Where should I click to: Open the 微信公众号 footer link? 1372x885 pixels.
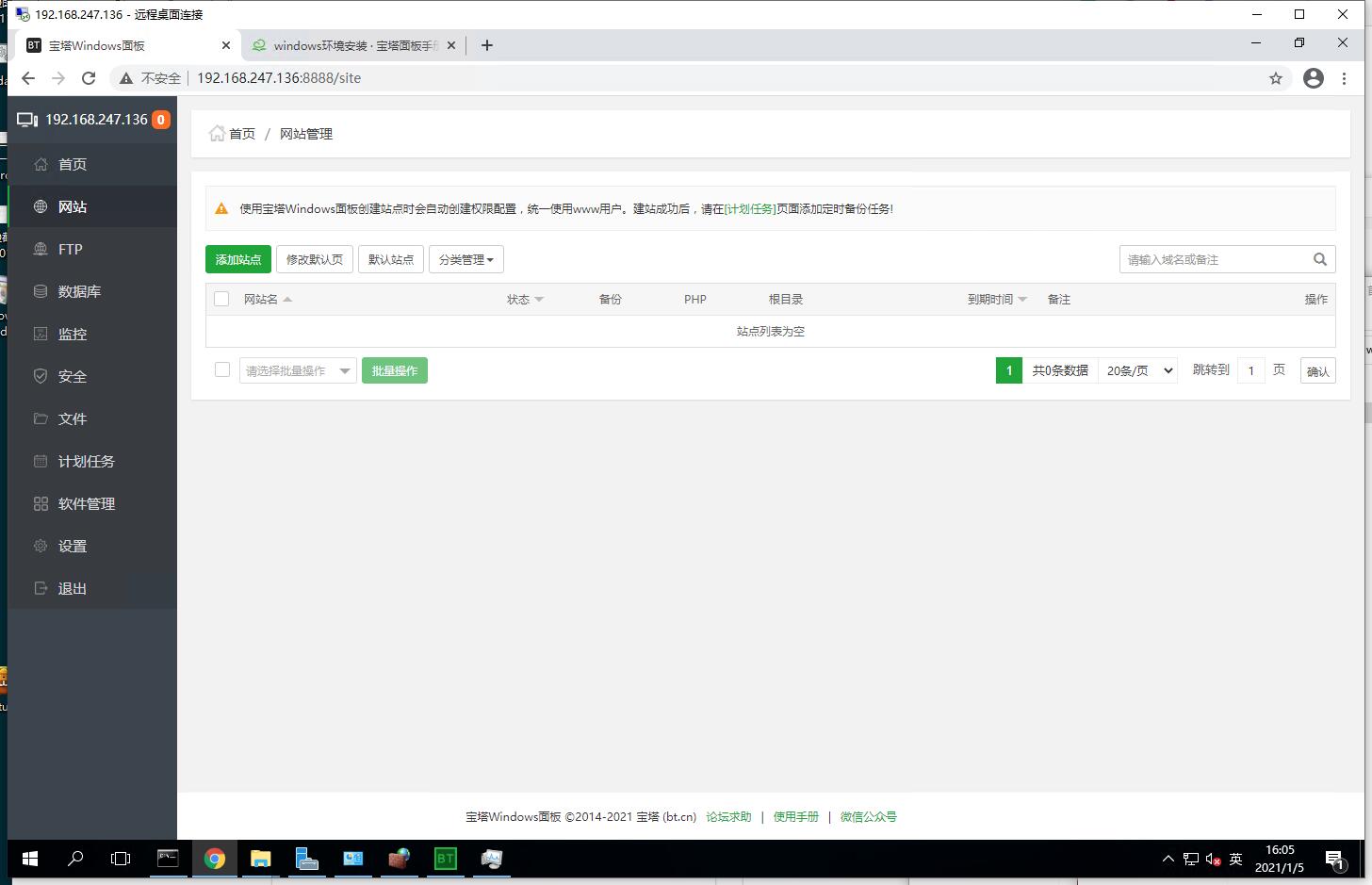point(869,816)
